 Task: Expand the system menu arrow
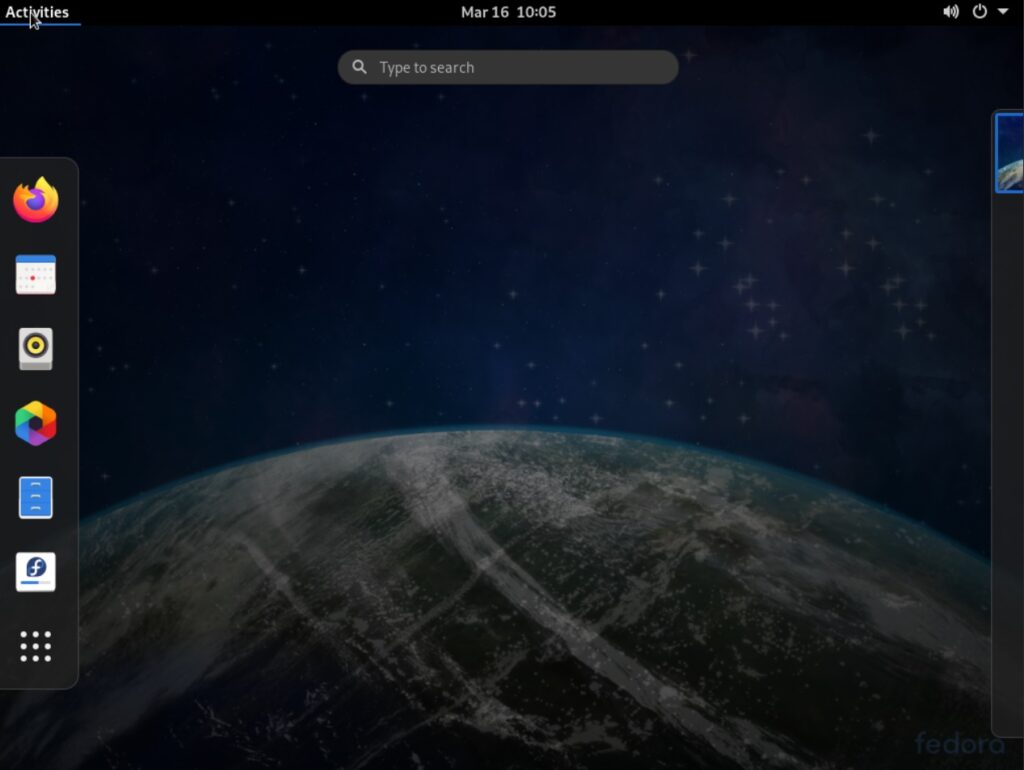1003,12
